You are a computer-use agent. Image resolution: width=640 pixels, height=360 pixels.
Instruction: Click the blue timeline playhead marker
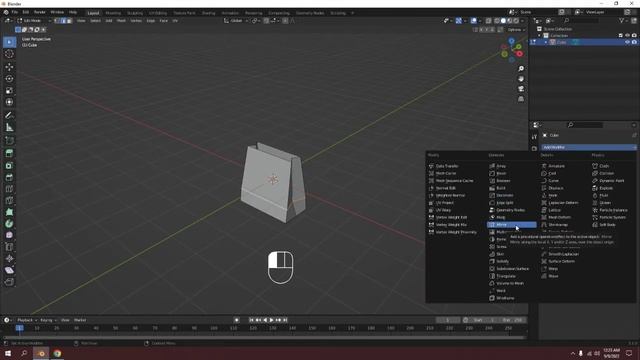tap(19, 328)
